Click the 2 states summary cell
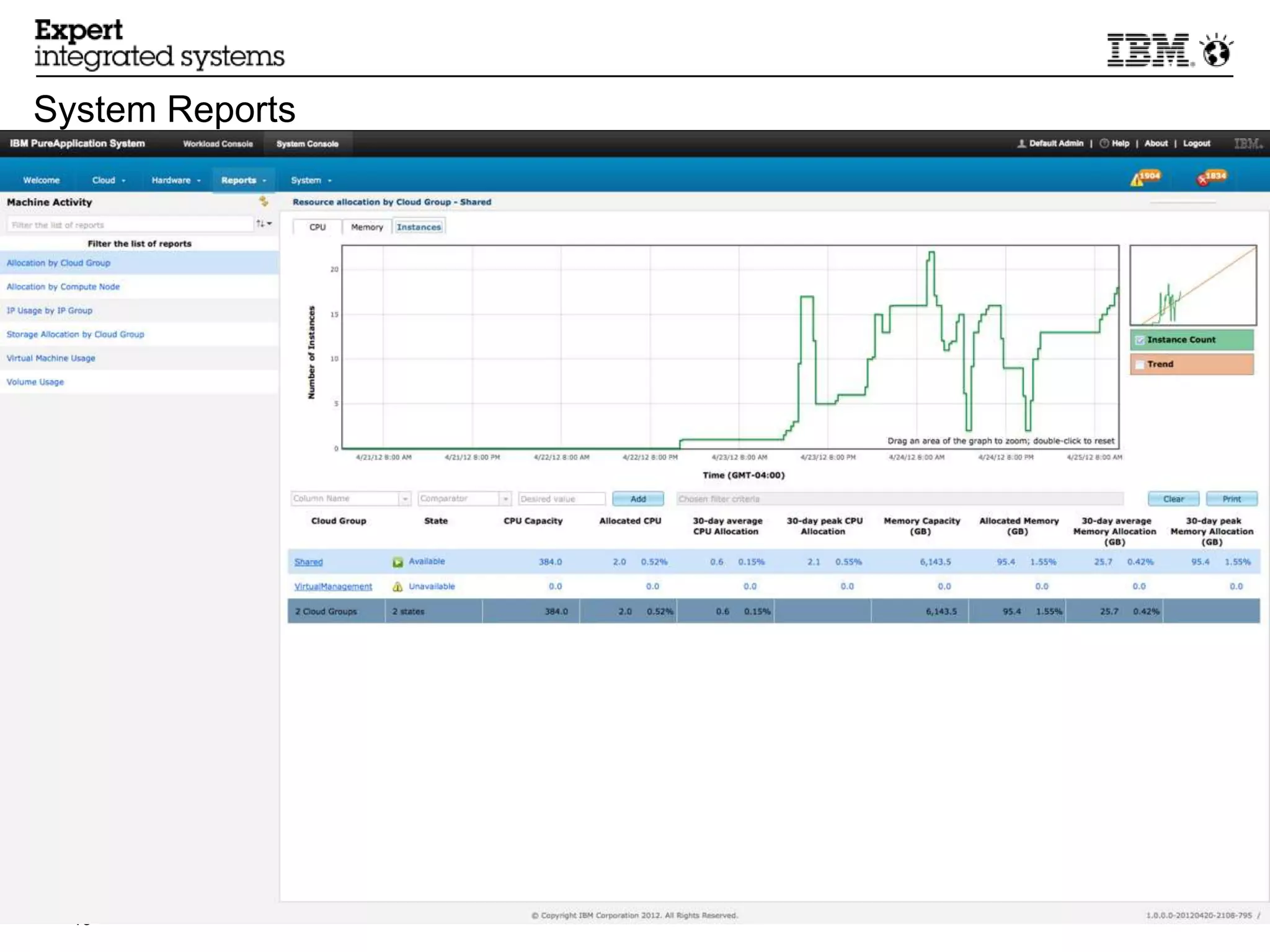1270x952 pixels. click(433, 611)
